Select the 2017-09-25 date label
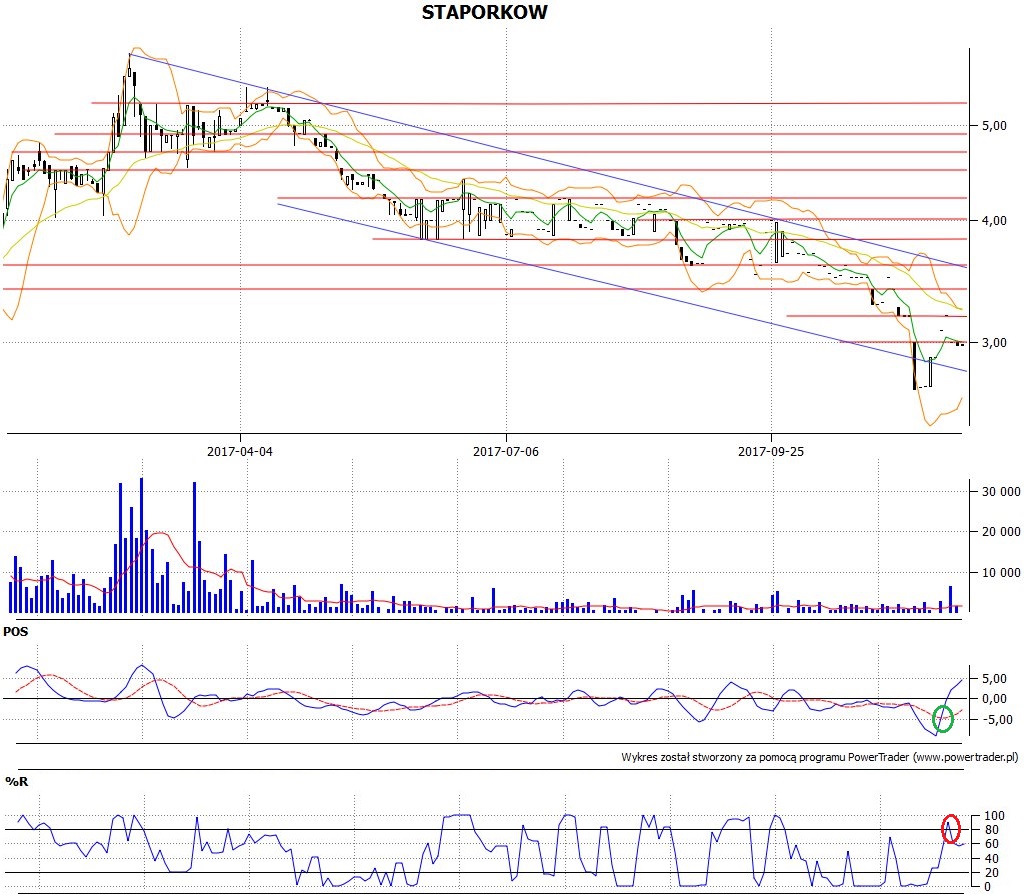Screen dimensions: 1024x895 click(771, 451)
